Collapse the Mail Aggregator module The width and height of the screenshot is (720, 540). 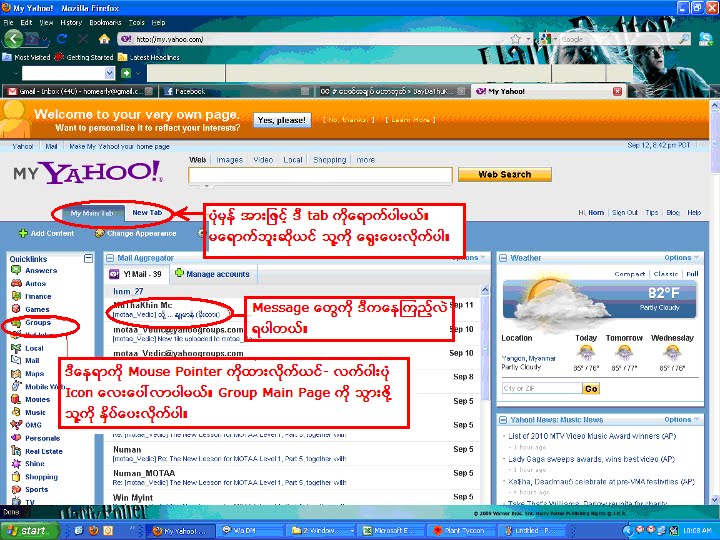tap(110, 258)
